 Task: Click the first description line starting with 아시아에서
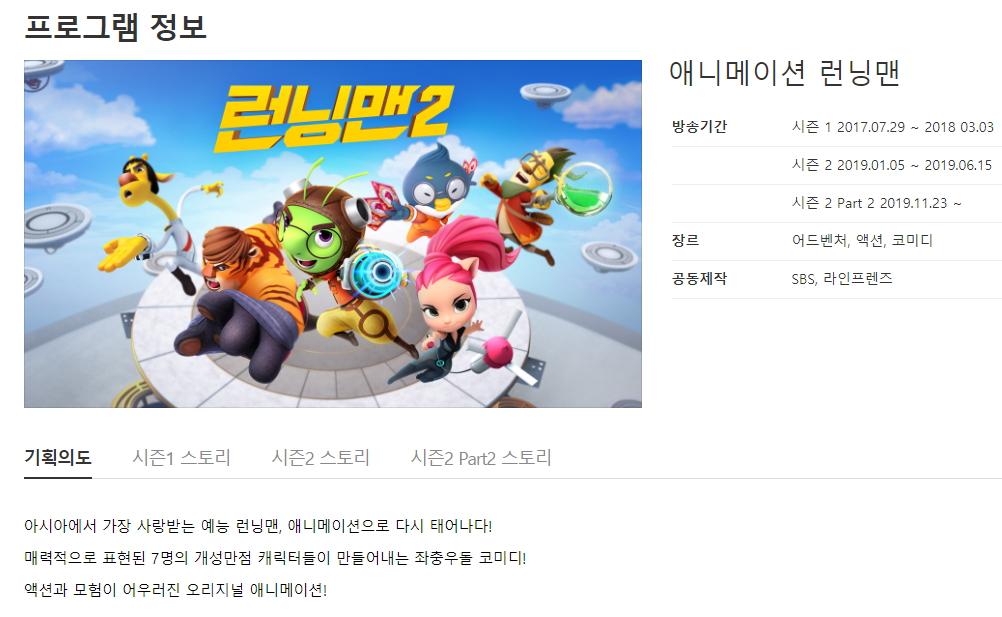point(258,526)
